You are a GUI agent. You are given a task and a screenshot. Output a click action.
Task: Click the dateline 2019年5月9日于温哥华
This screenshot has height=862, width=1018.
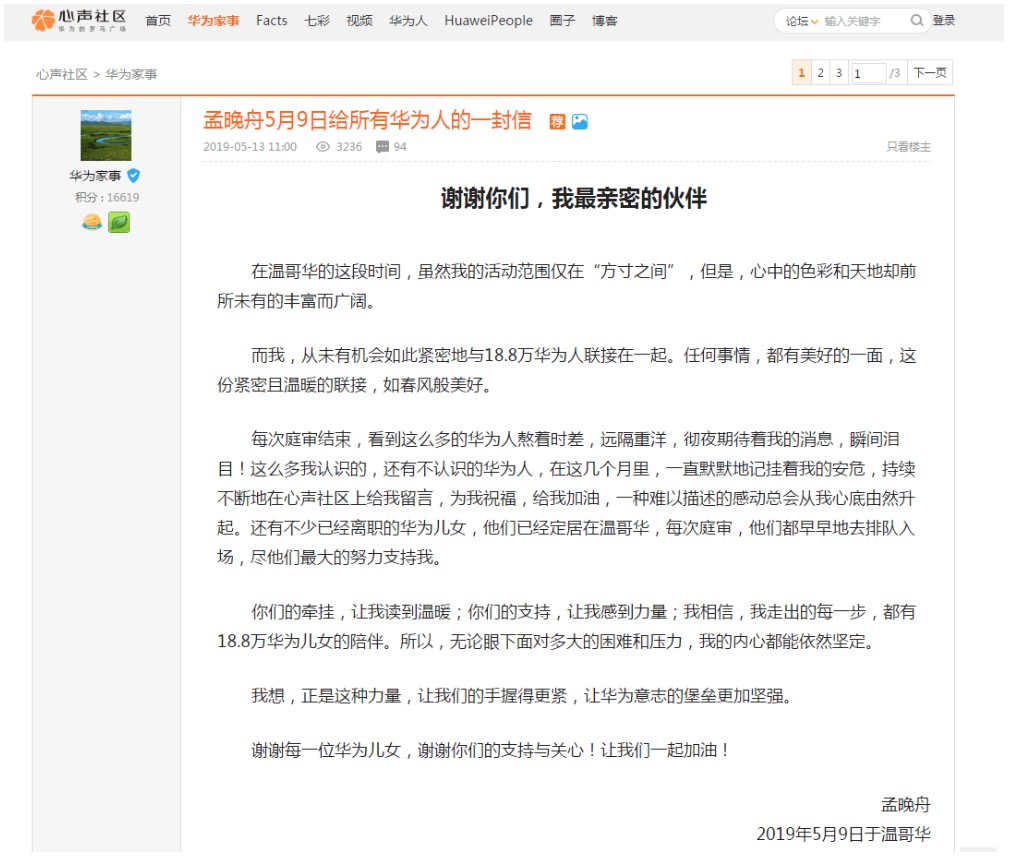coord(843,834)
